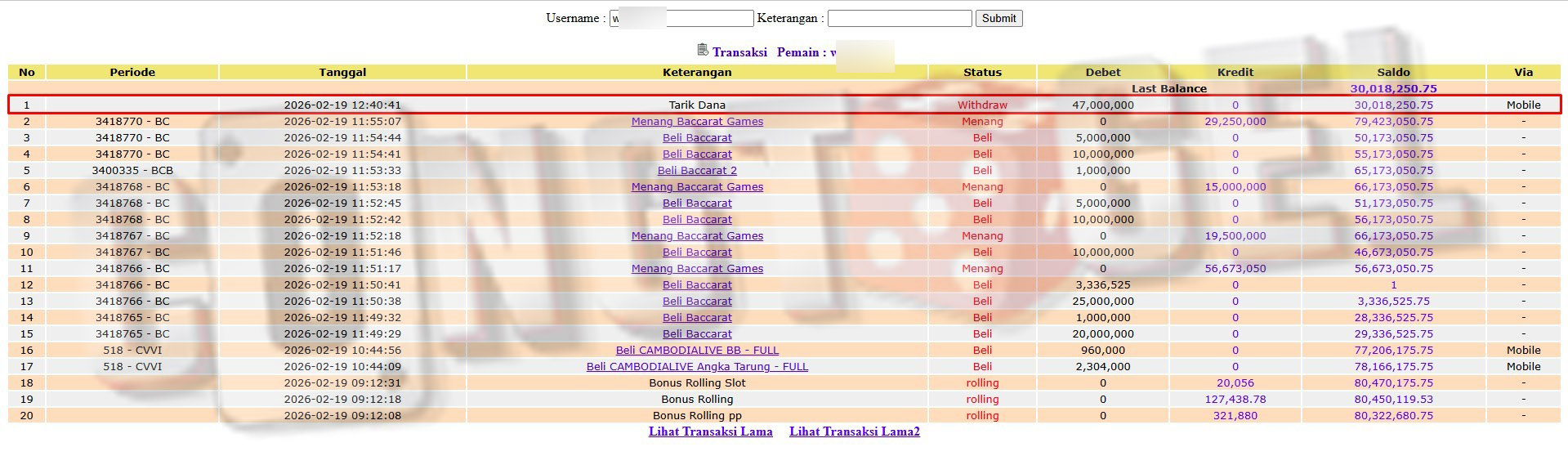Click the Tanggal column header

click(x=342, y=72)
